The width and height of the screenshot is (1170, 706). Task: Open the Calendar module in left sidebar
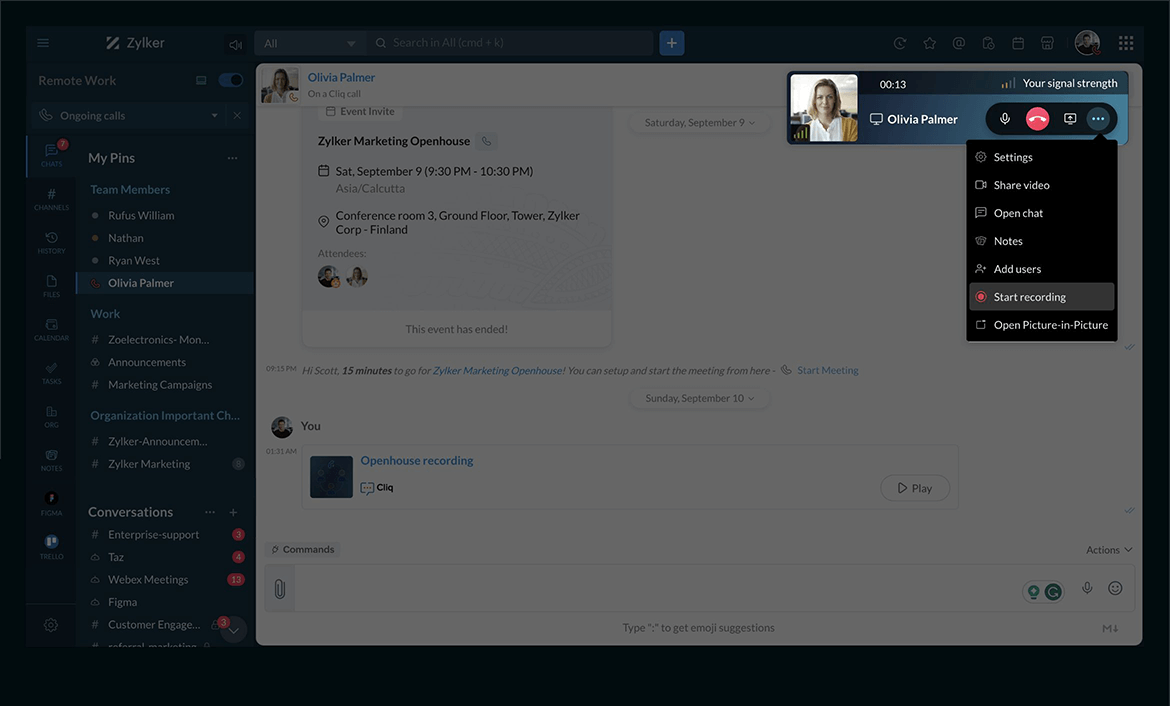51,329
